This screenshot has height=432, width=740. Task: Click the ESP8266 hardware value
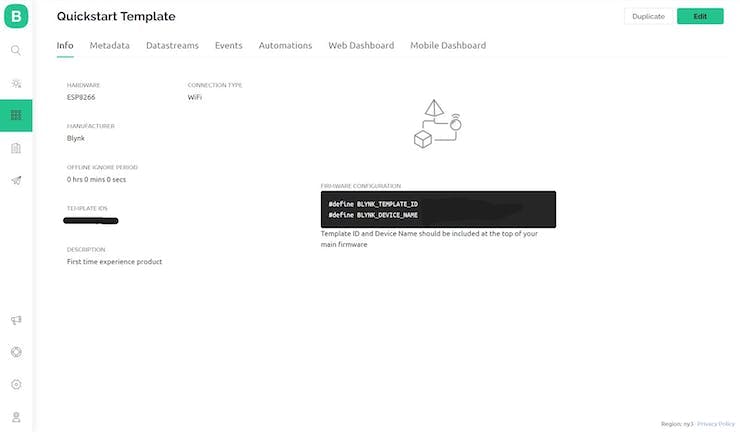(x=81, y=97)
